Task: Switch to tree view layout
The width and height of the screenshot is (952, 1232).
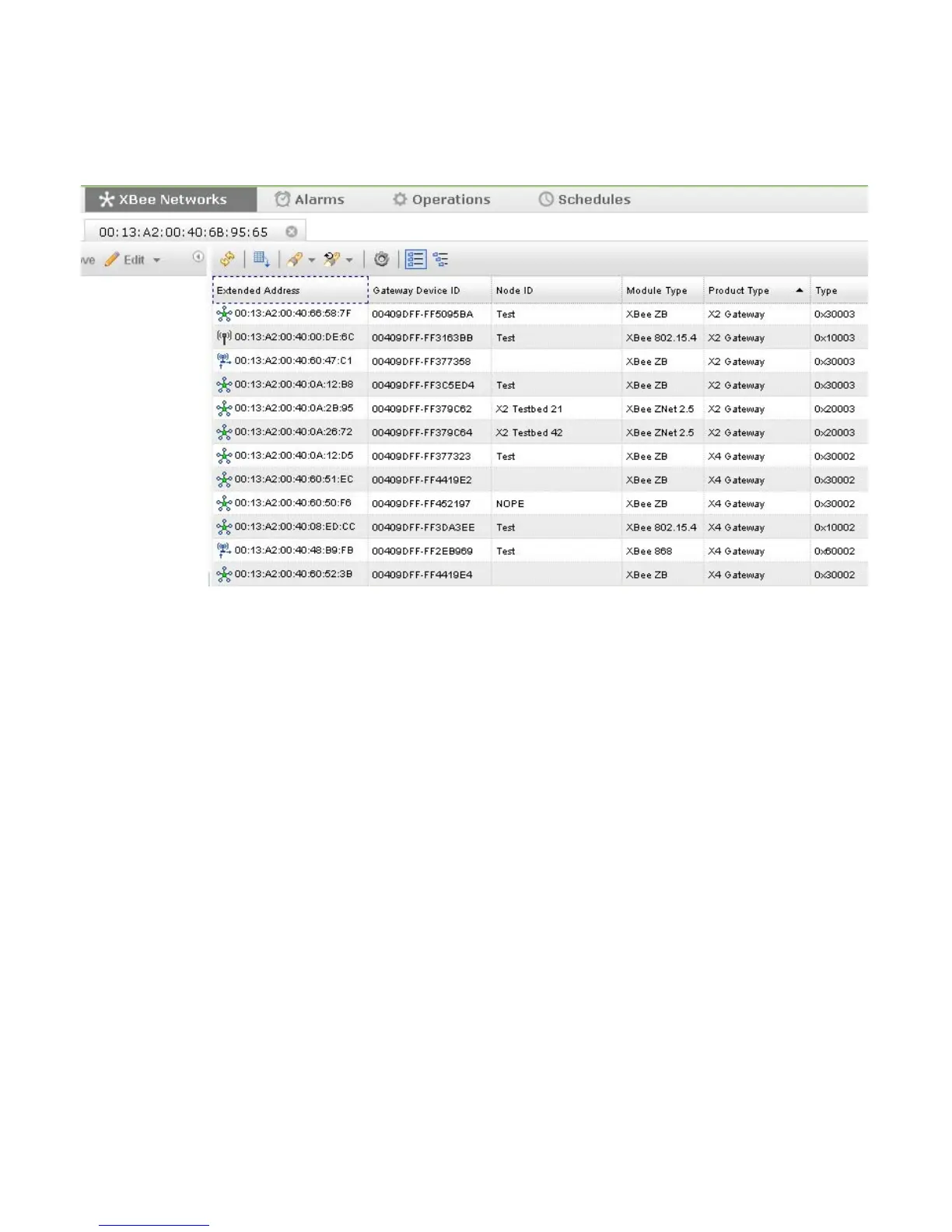Action: pyautogui.click(x=441, y=259)
